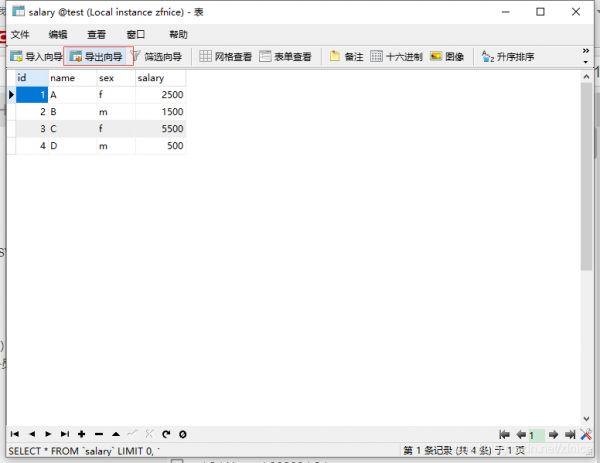Refresh the table data
The image size is (600, 463).
coord(166,434)
